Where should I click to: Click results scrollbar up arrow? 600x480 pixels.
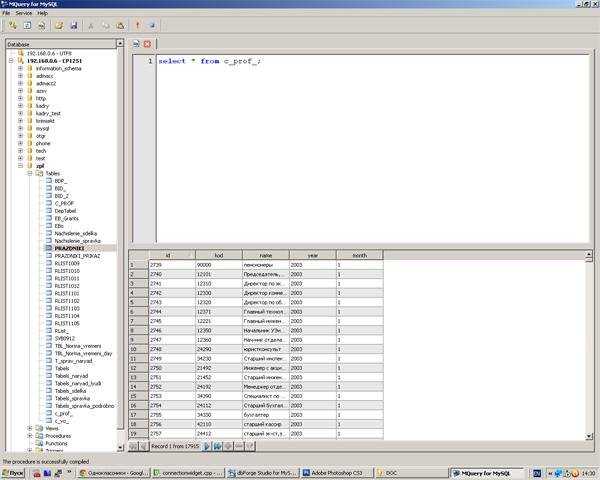(589, 254)
